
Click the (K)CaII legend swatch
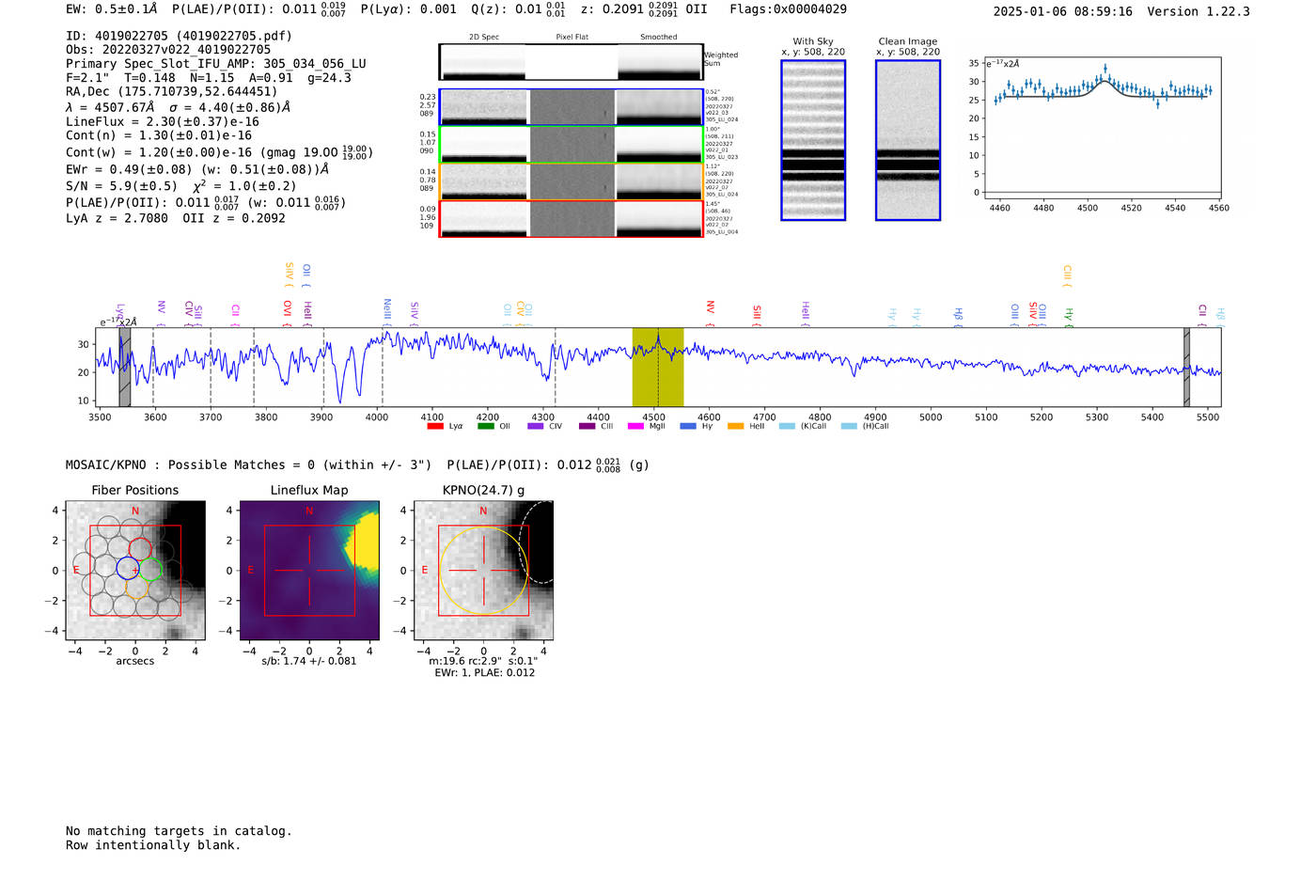coord(787,426)
